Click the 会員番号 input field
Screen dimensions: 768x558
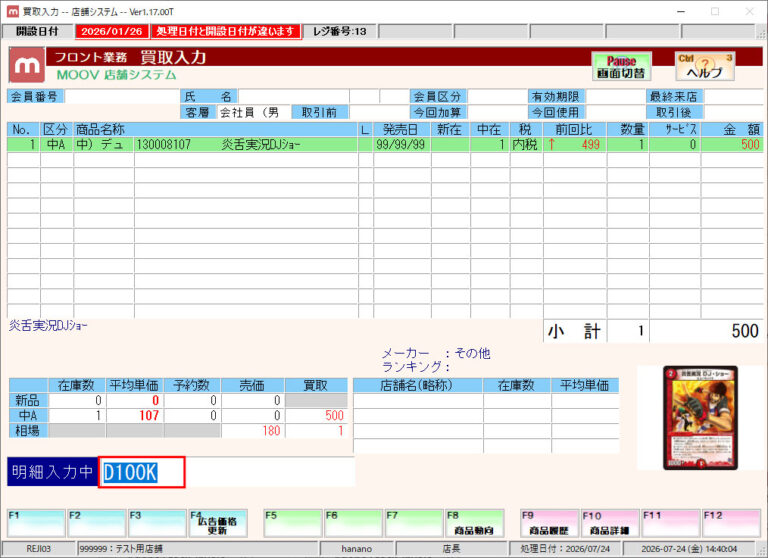tap(121, 97)
